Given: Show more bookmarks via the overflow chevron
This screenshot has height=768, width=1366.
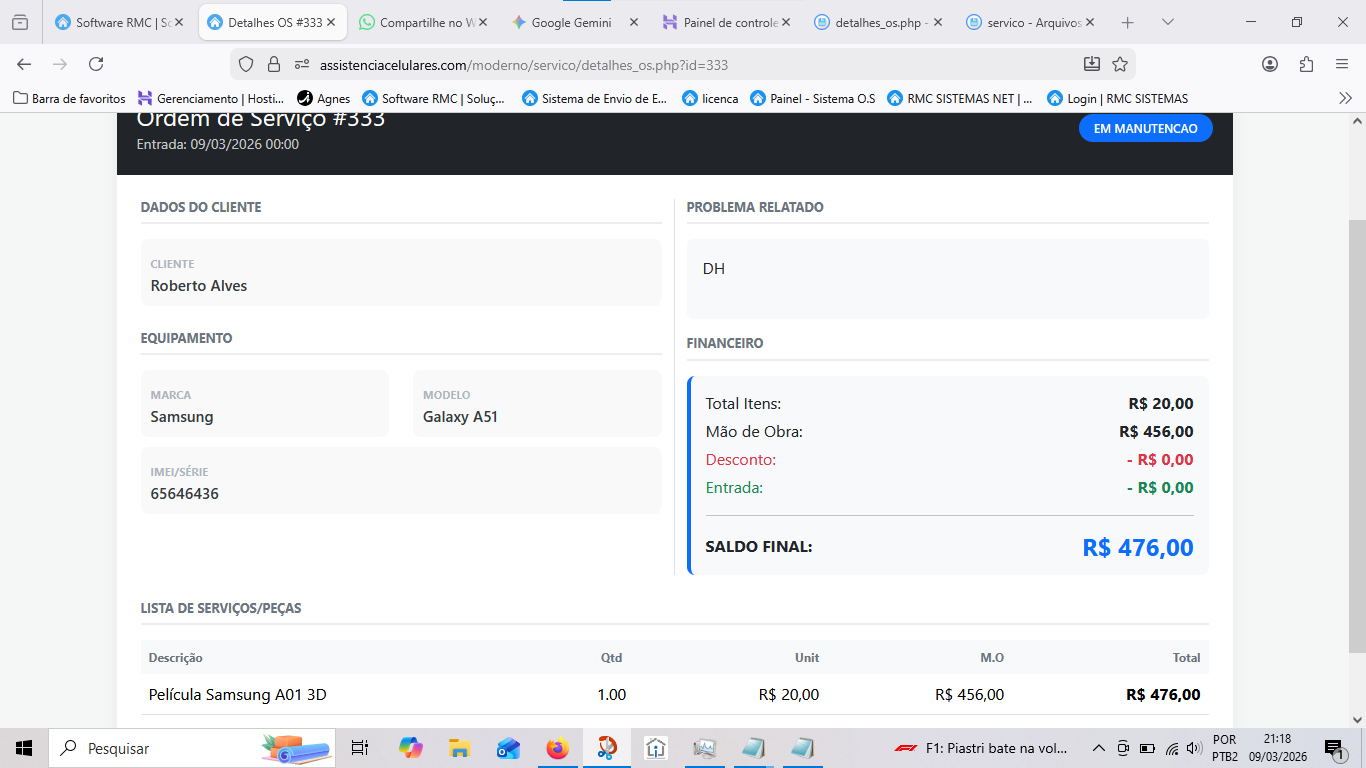Looking at the screenshot, I should [x=1345, y=98].
